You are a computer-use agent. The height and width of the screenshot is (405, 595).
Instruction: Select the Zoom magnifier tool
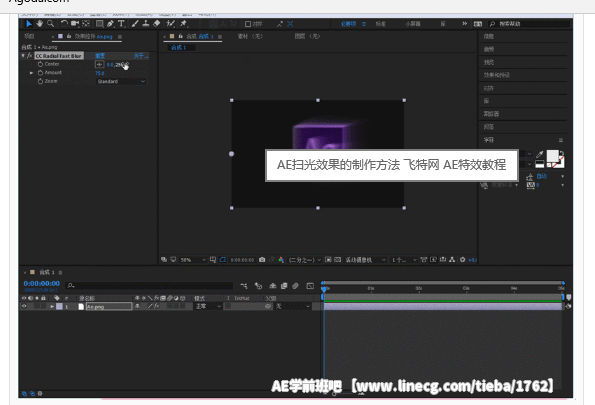pyautogui.click(x=50, y=24)
